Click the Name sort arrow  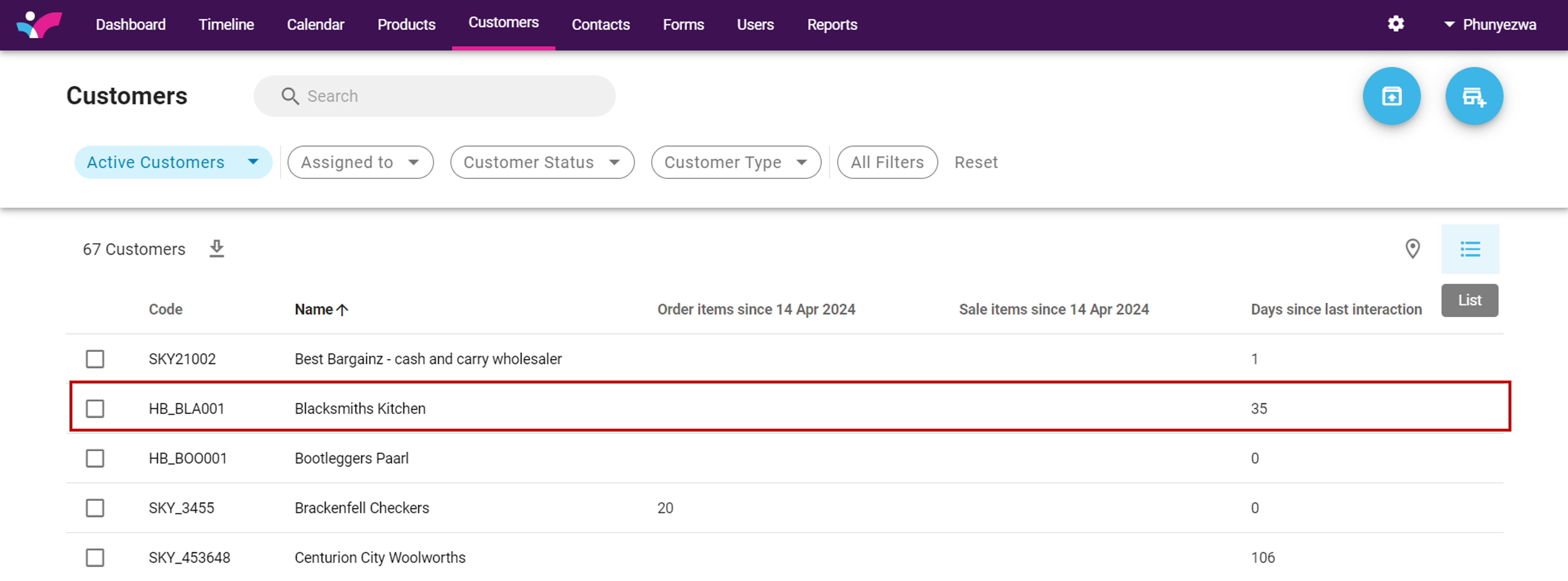343,310
